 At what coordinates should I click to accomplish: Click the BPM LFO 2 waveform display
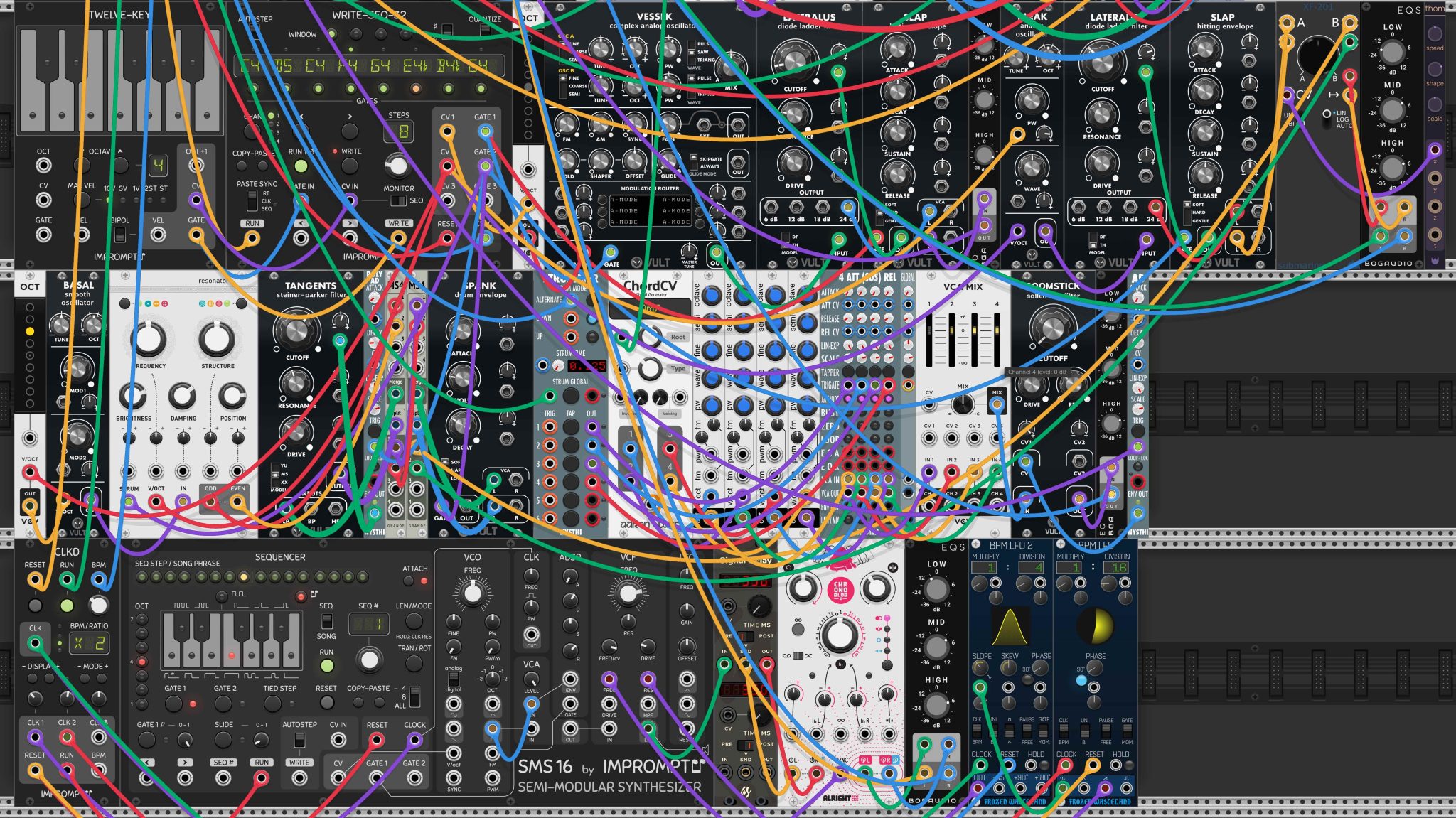1010,626
